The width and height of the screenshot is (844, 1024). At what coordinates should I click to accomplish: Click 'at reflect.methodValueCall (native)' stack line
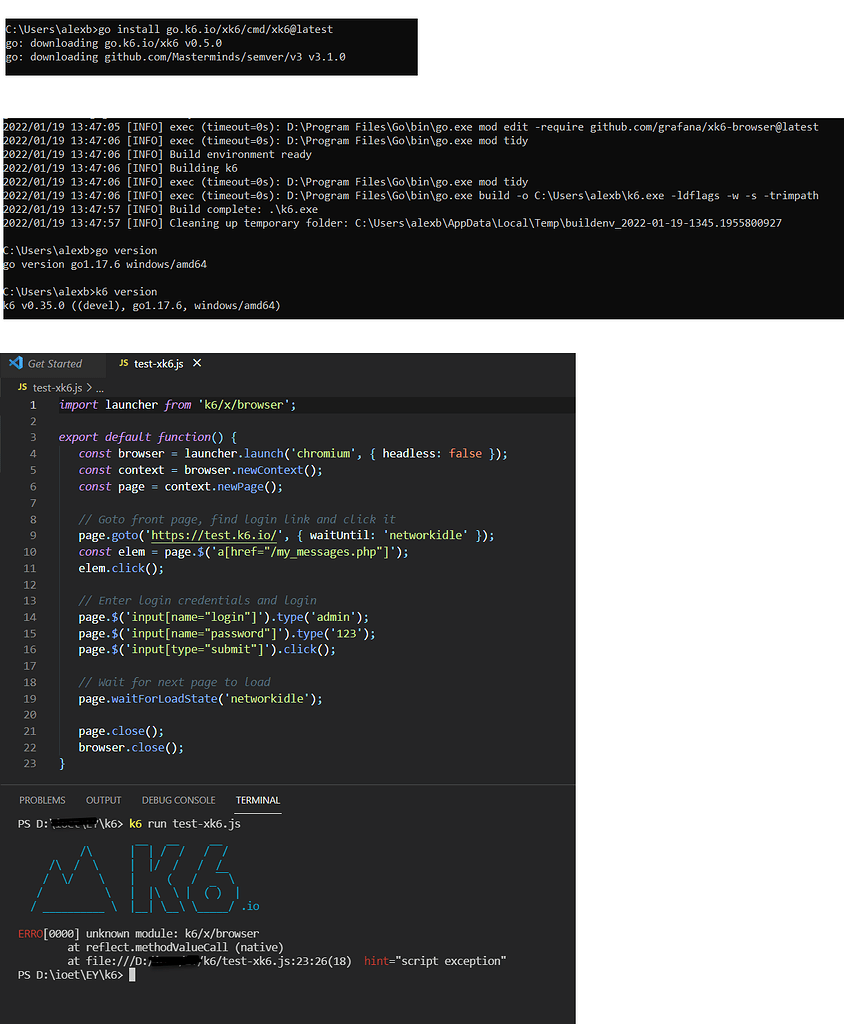click(x=175, y=948)
